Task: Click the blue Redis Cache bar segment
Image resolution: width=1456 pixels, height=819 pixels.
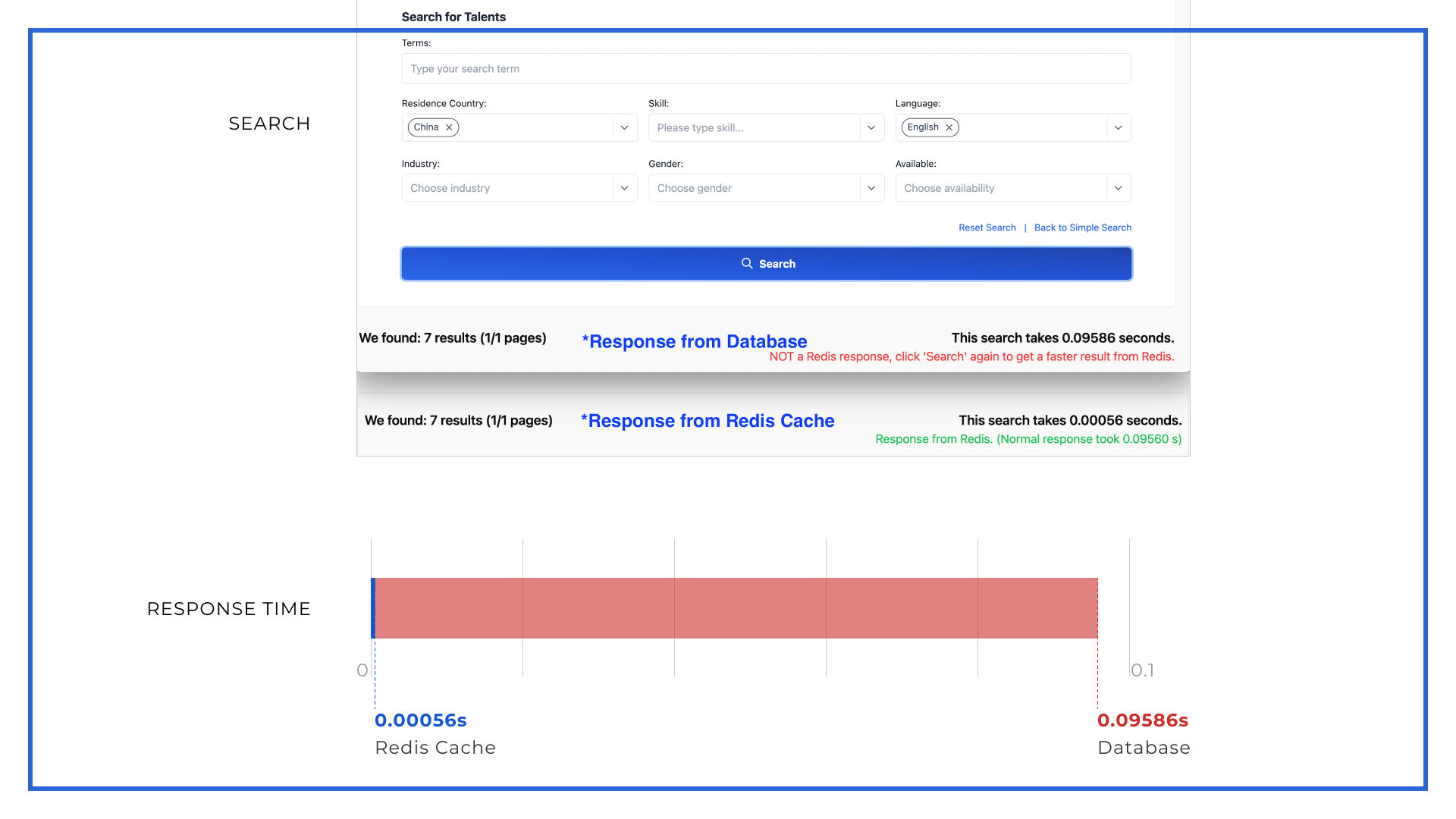Action: coord(373,608)
